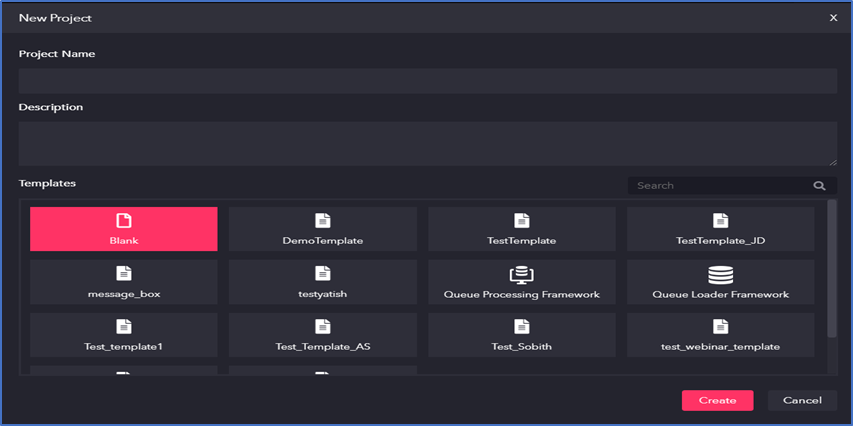The image size is (853, 426).
Task: Pick Queue Processing Framework template
Action: [522, 282]
